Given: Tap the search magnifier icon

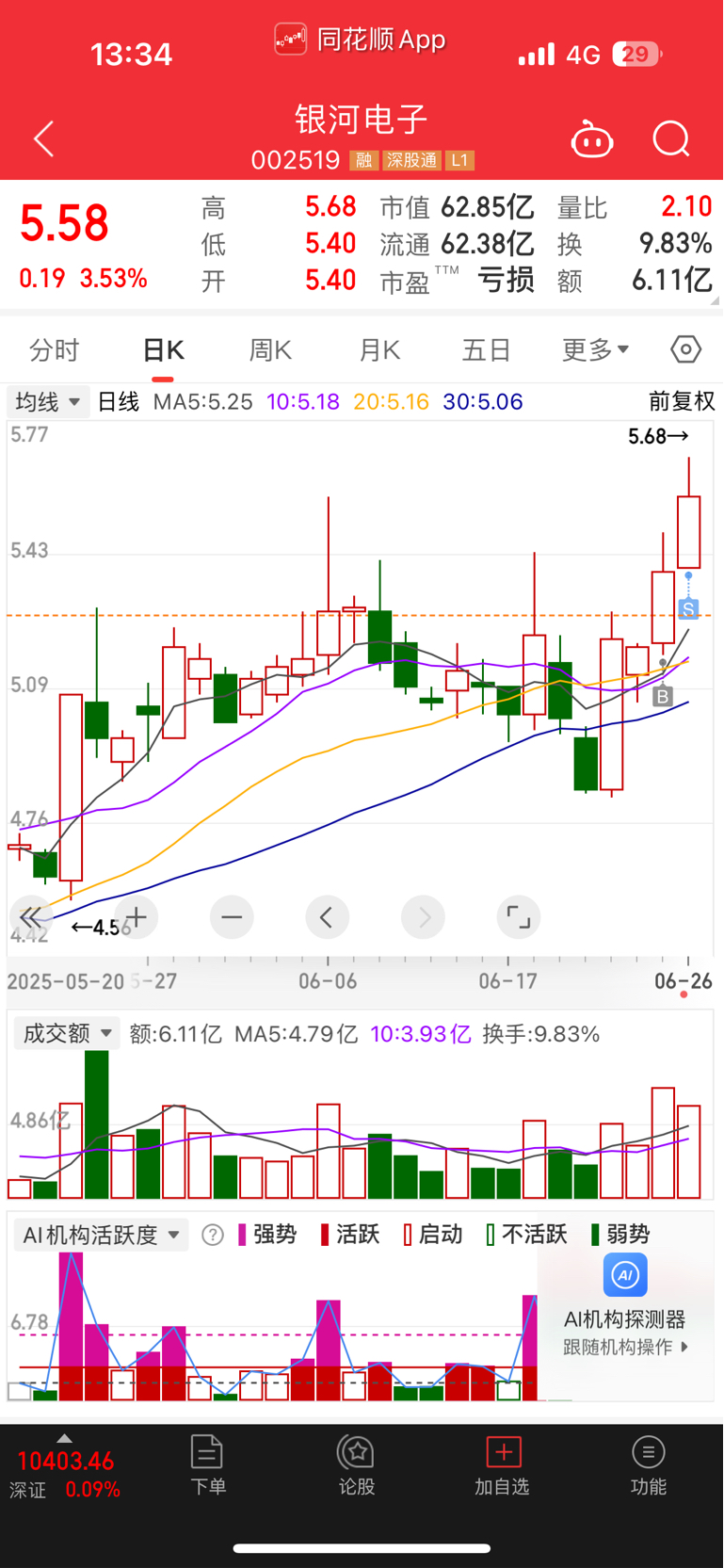Looking at the screenshot, I should [x=671, y=139].
